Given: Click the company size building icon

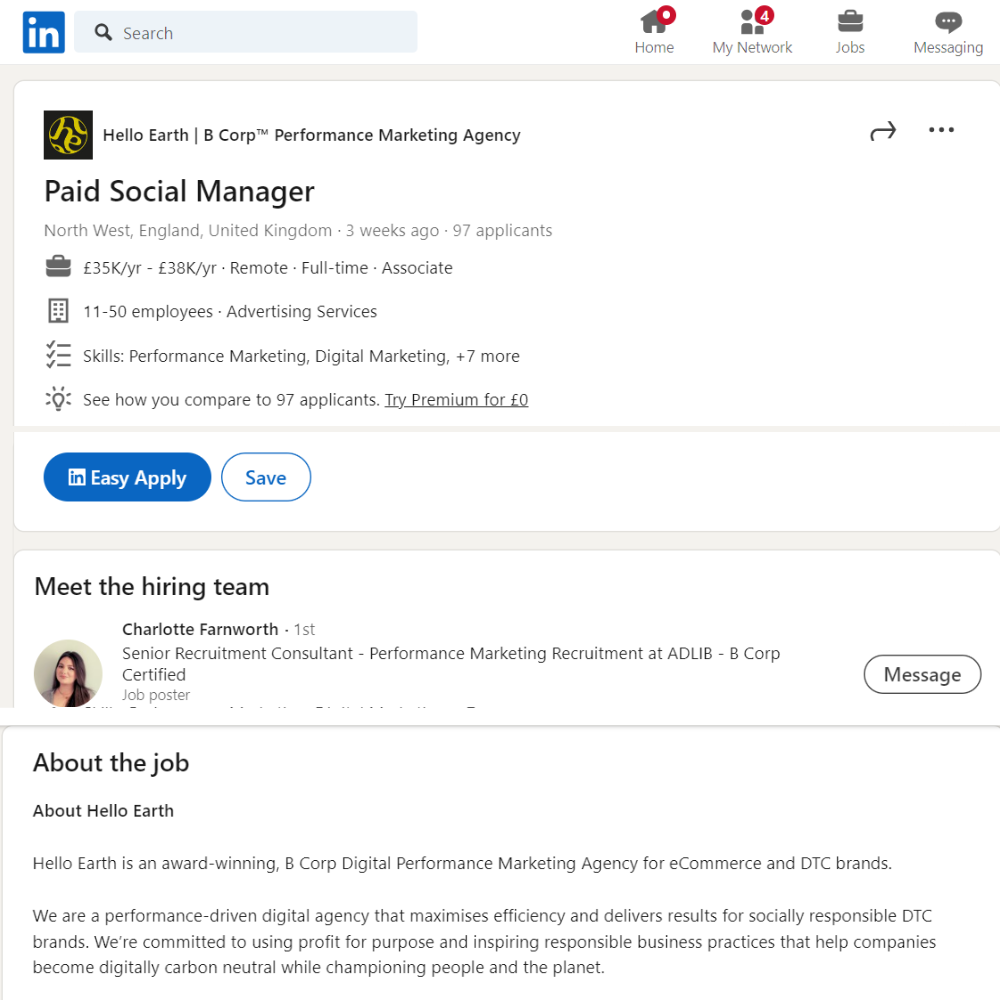Looking at the screenshot, I should click(58, 311).
